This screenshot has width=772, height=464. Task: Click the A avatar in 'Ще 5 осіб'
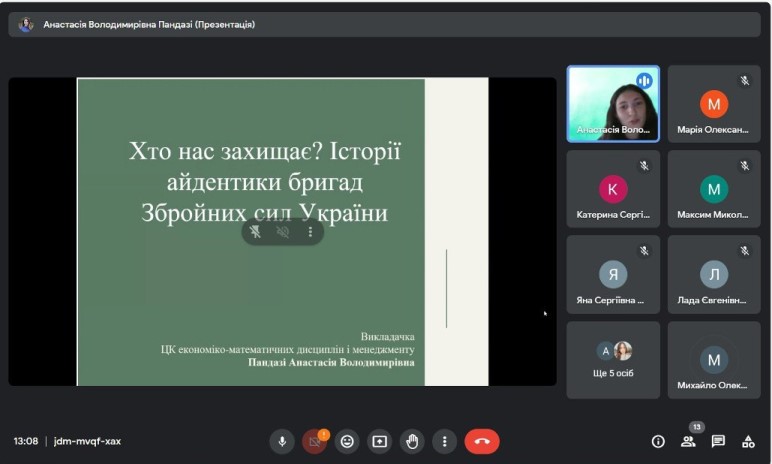(x=606, y=351)
